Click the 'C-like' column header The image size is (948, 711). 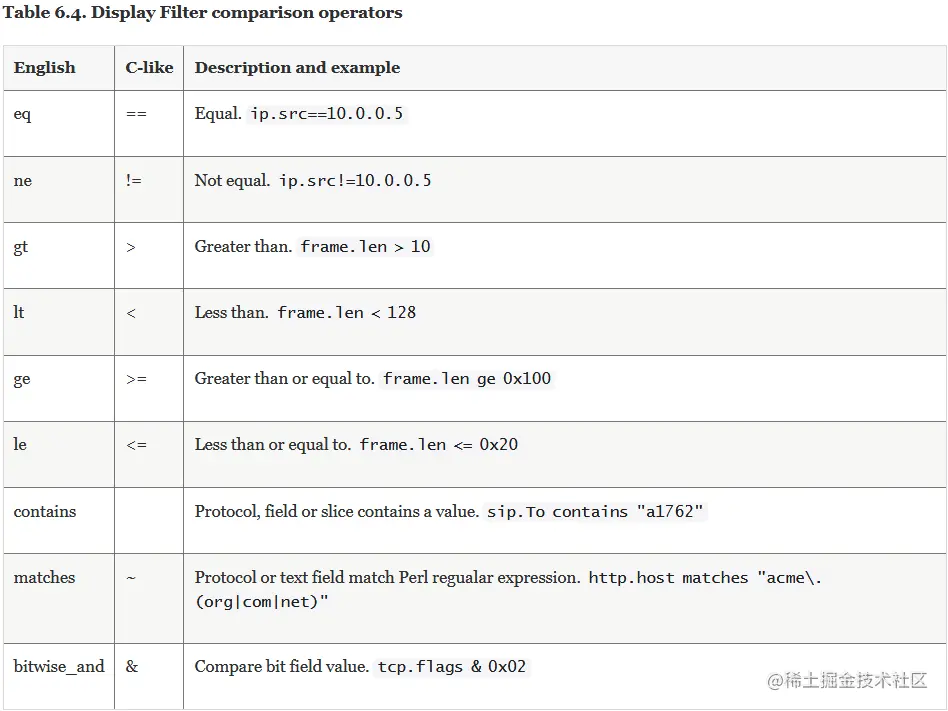pos(149,67)
